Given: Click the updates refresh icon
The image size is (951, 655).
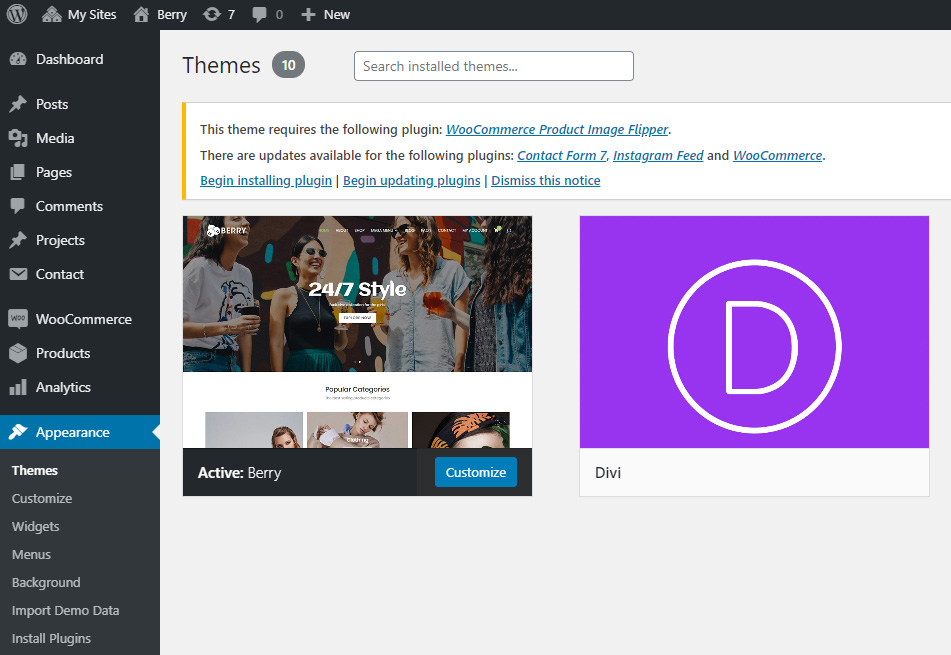Looking at the screenshot, I should (x=212, y=15).
